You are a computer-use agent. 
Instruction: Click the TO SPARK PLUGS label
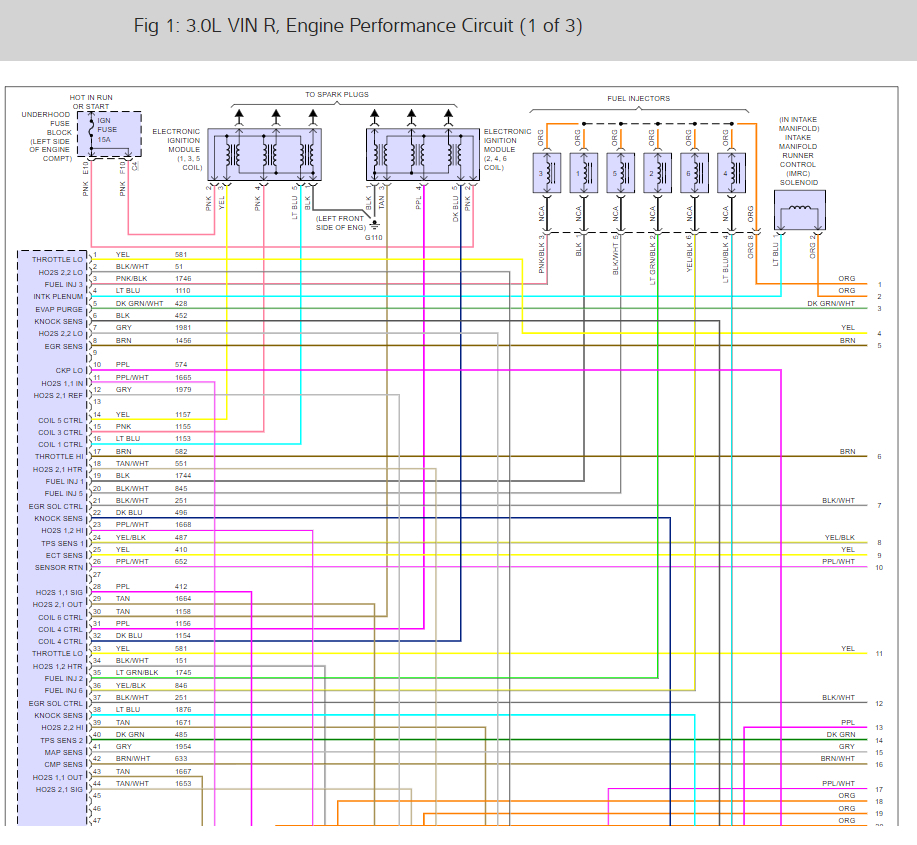[337, 94]
